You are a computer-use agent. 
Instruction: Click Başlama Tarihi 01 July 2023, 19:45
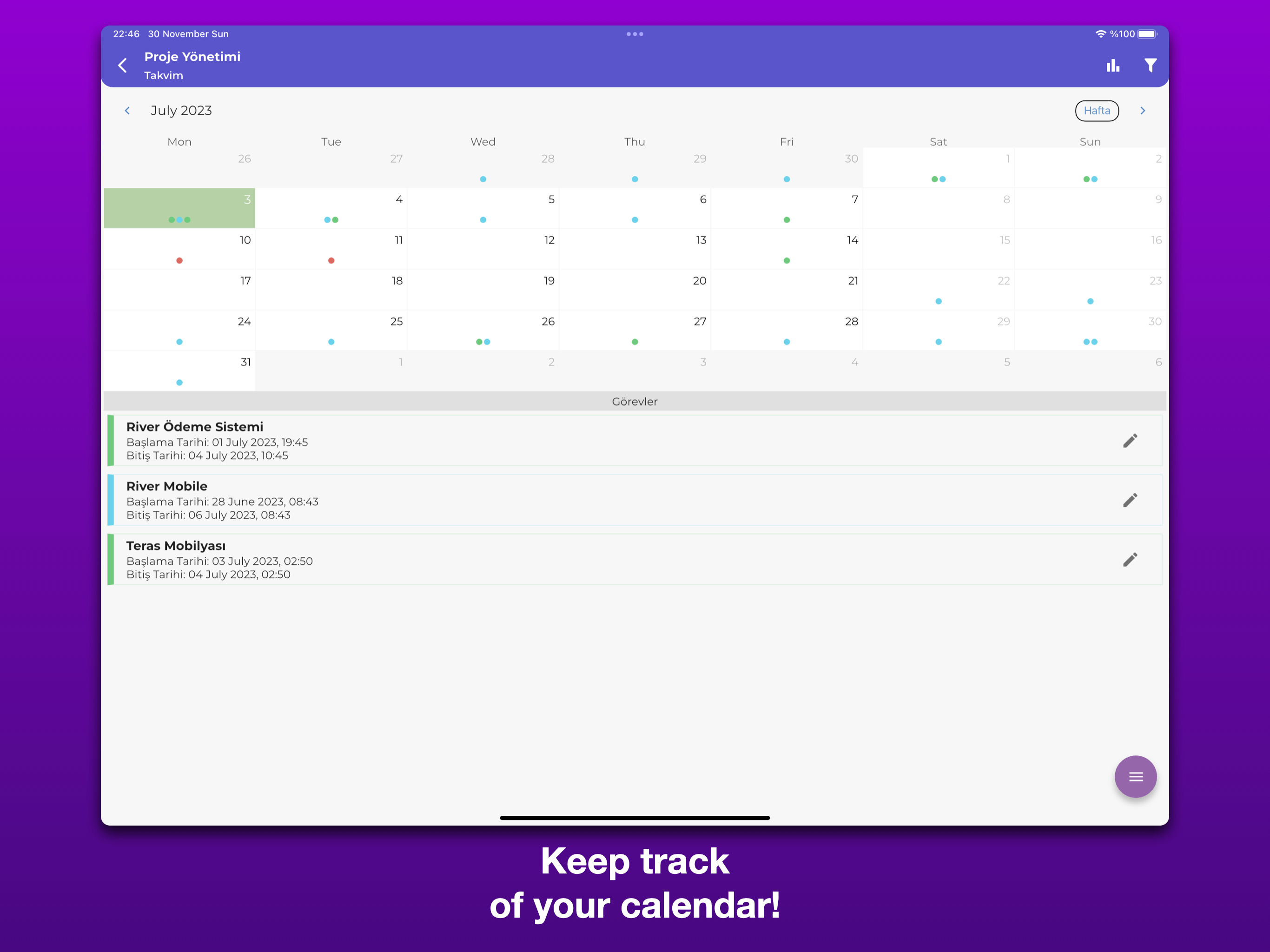coord(217,442)
